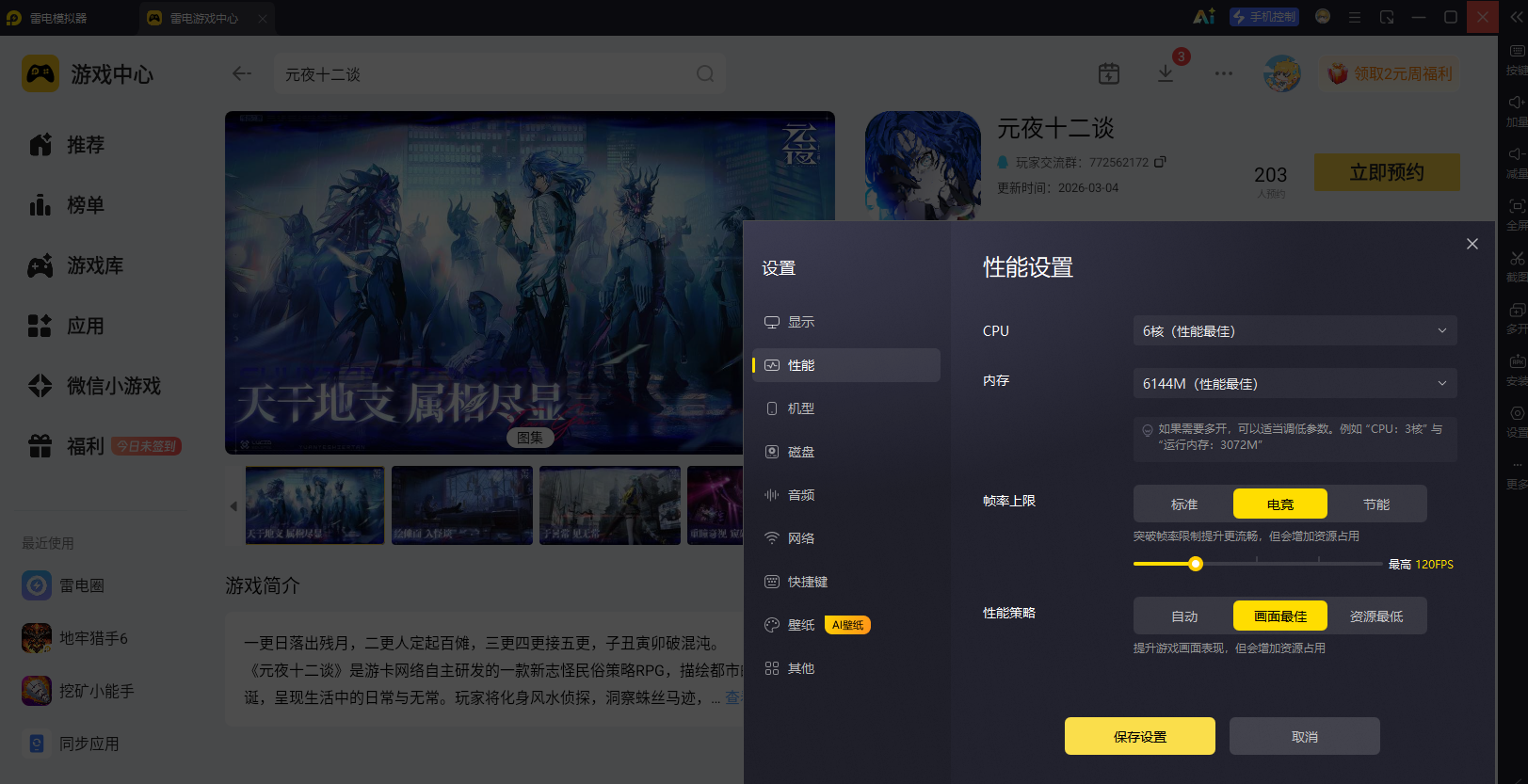The height and width of the screenshot is (784, 1528).
Task: Set performance strategy to 自动
Action: click(1184, 616)
